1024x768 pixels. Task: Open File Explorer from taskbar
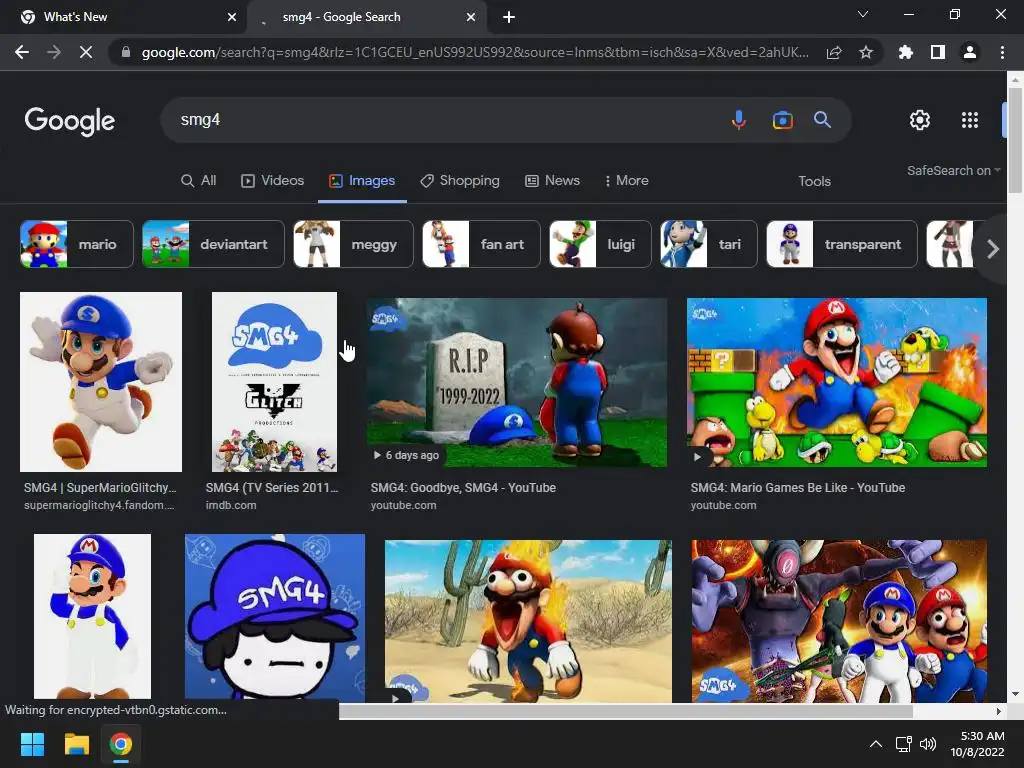[x=76, y=744]
